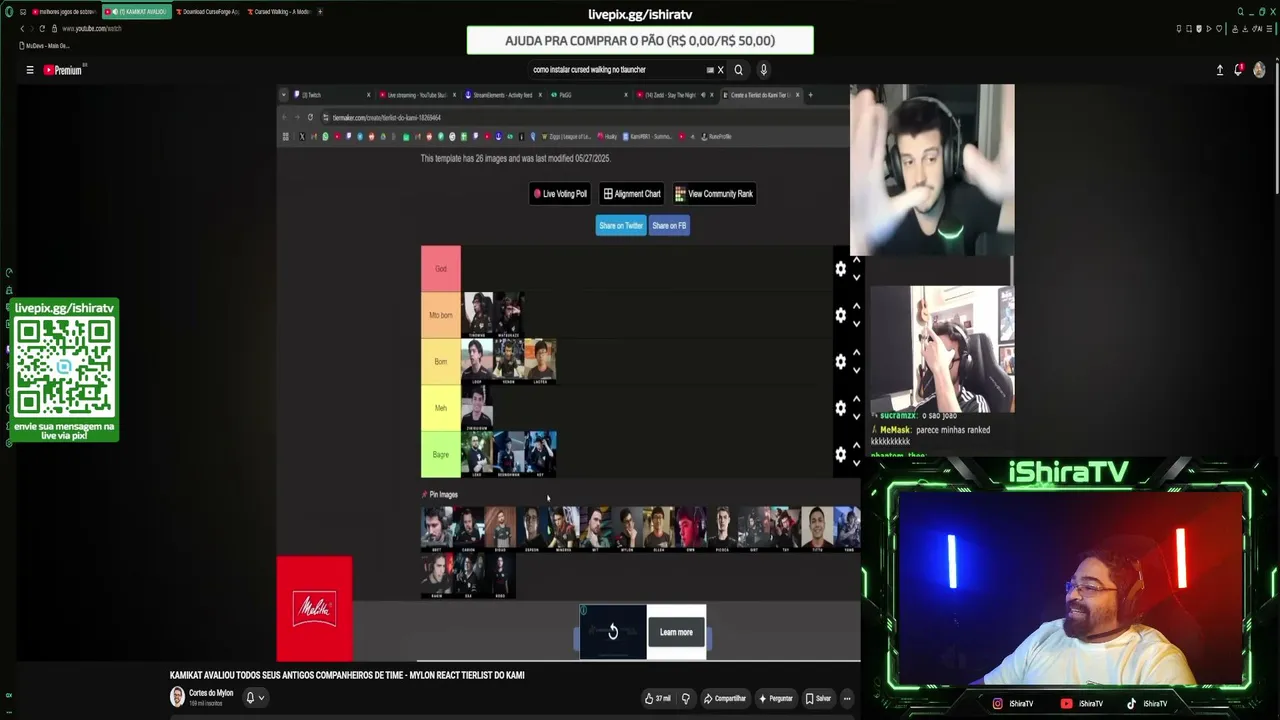Open a new browser tab
This screenshot has width=1280, height=720.
pyautogui.click(x=320, y=12)
